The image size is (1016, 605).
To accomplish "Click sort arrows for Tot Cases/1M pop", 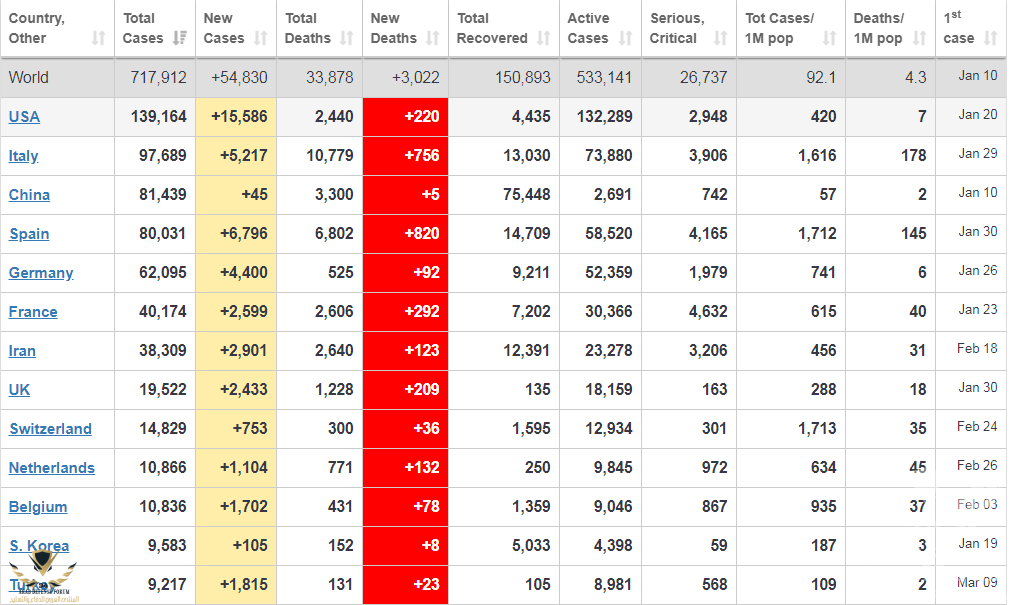I will point(829,38).
